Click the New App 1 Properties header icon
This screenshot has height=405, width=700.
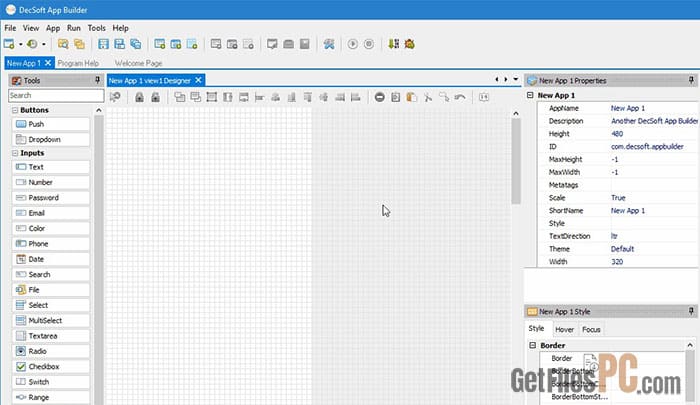[x=532, y=81]
